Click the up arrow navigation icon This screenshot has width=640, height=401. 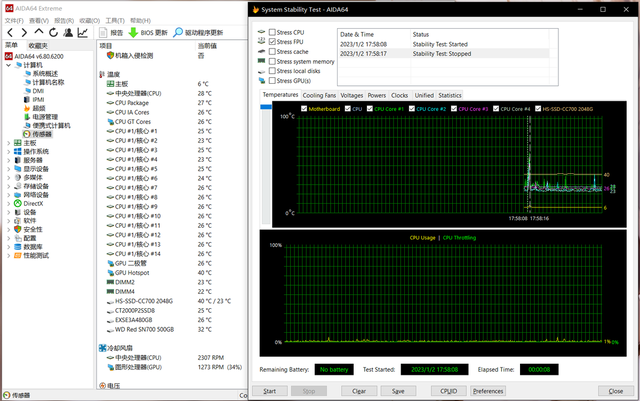tap(39, 32)
